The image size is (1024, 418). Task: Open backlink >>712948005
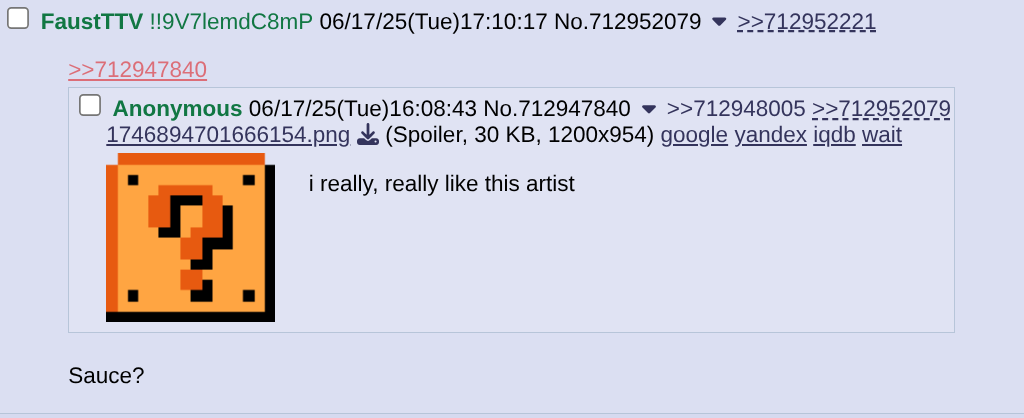point(736,108)
